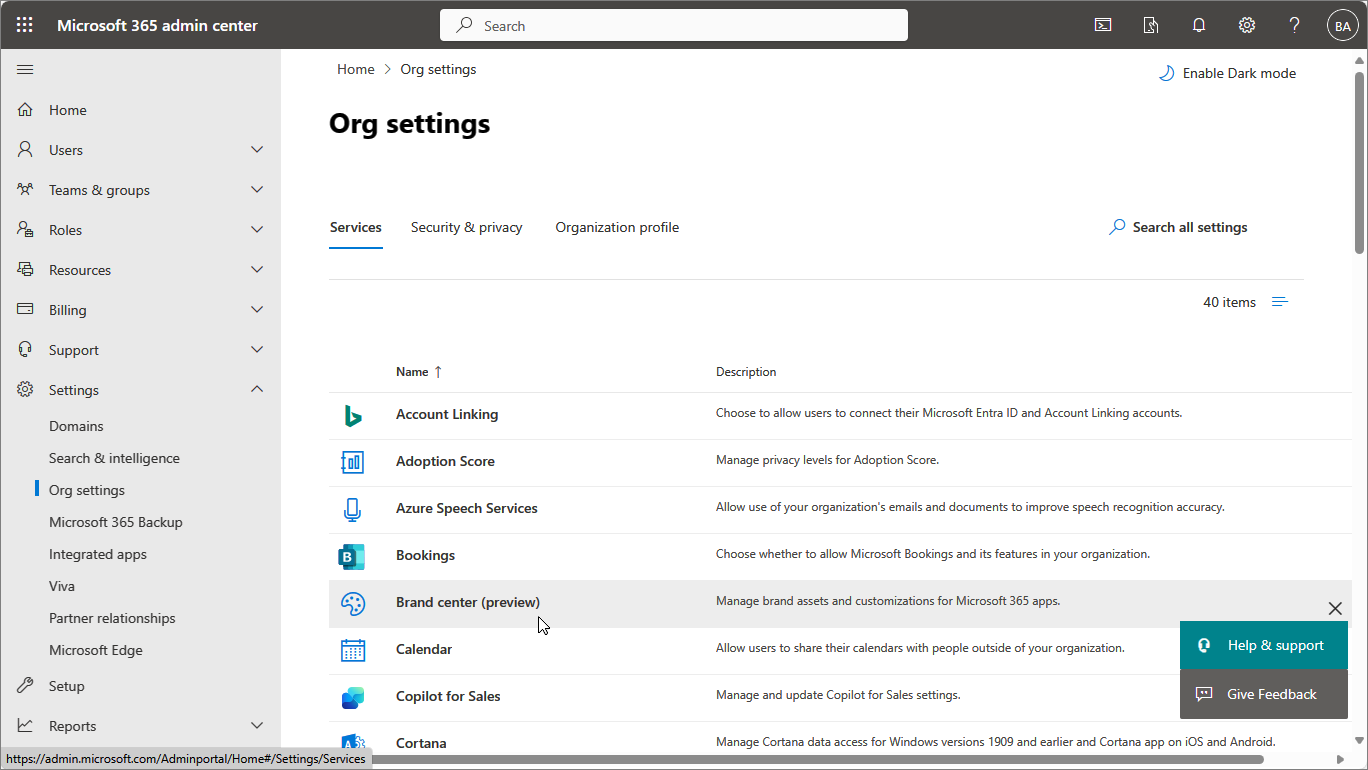This screenshot has width=1368, height=770.
Task: Open the Organization profile tab
Action: point(616,227)
